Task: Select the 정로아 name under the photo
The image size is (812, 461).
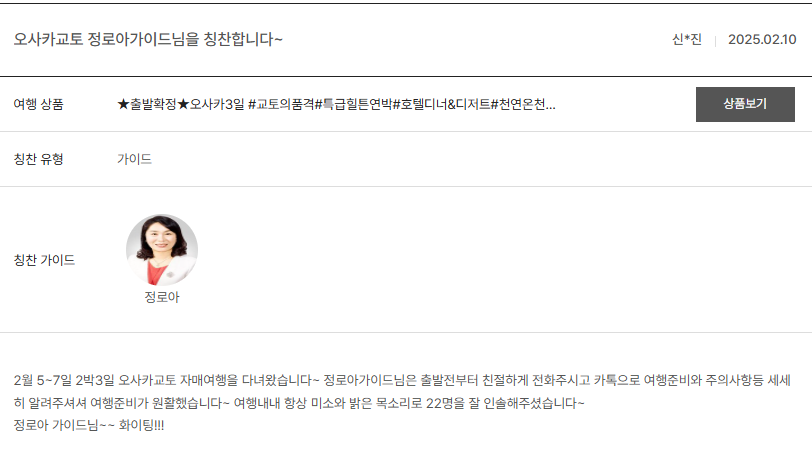Action: [x=162, y=297]
